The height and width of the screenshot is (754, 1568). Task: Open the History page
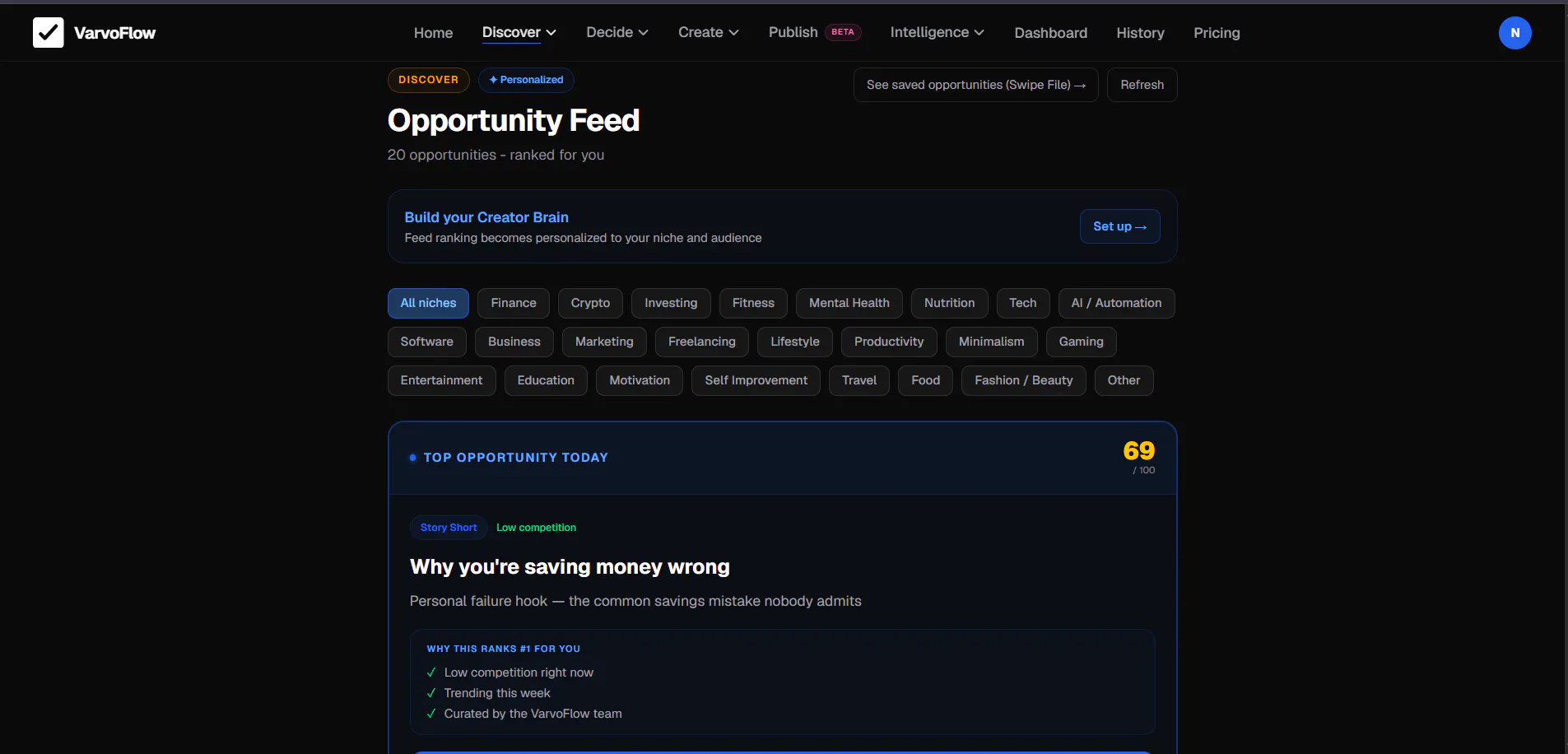click(1140, 33)
